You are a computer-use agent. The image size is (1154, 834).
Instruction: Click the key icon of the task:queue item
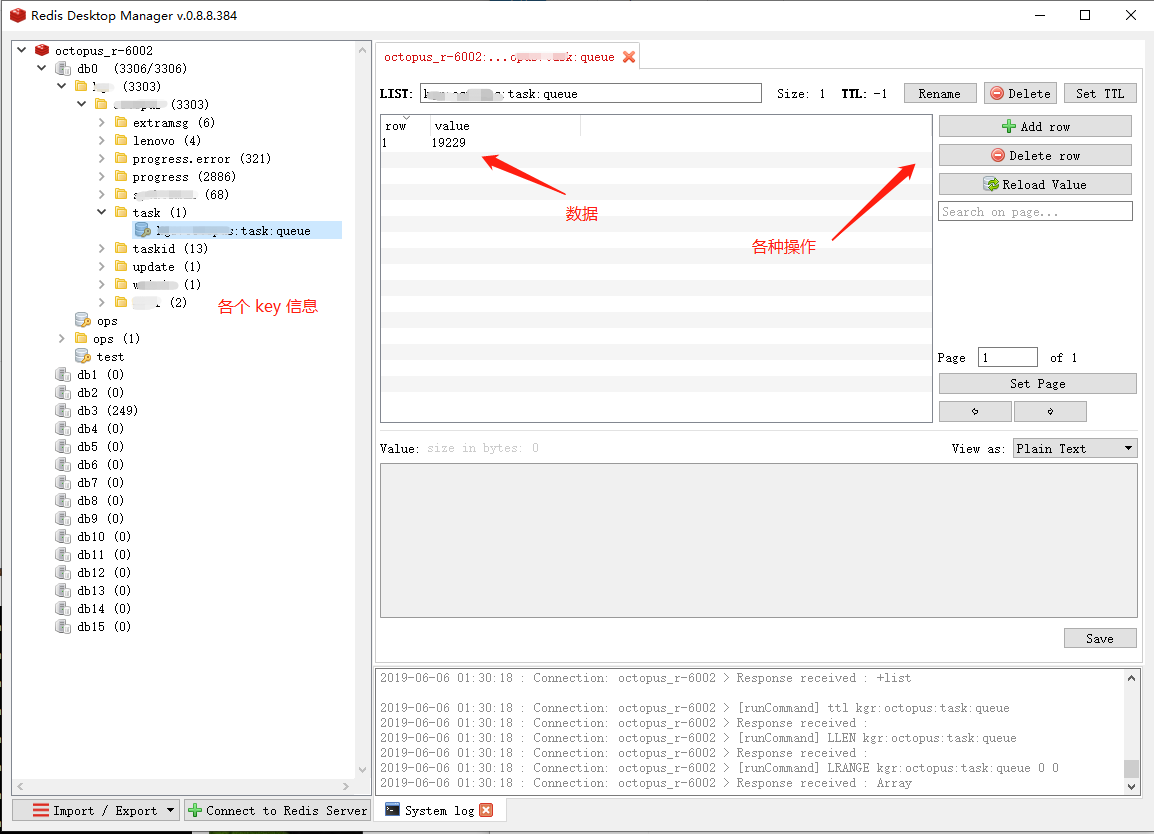[143, 230]
